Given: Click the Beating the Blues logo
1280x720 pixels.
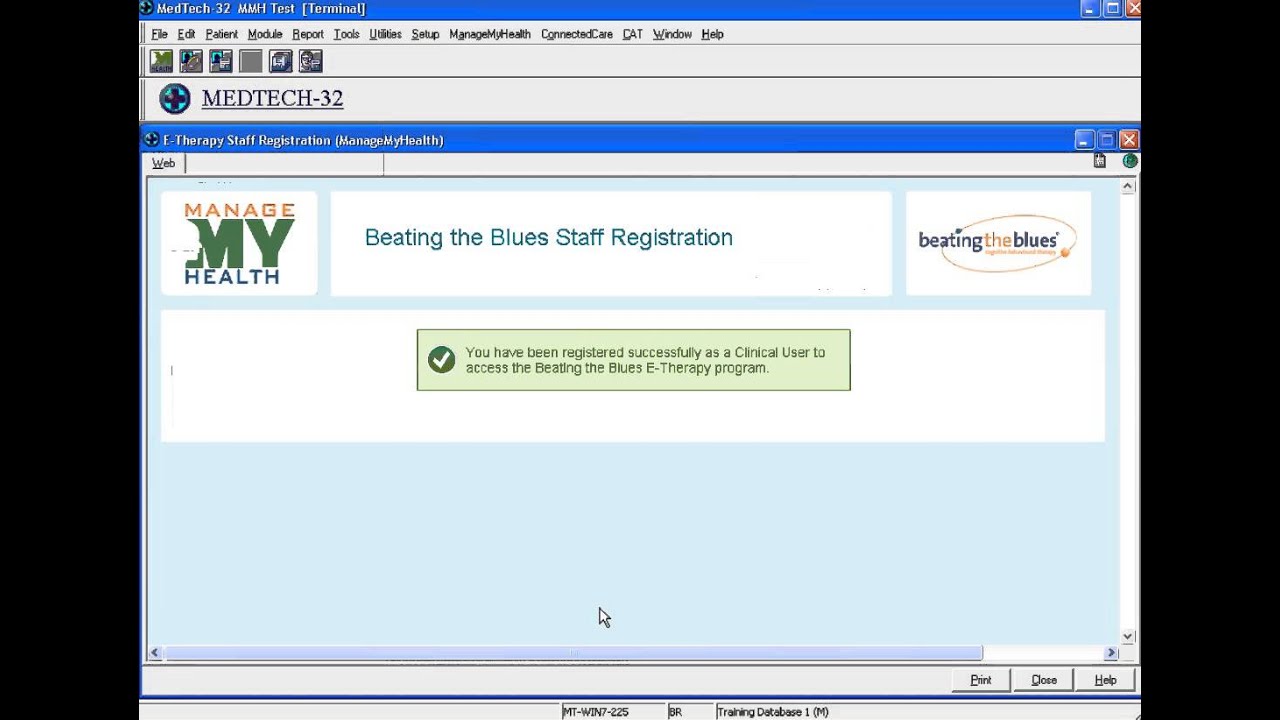Looking at the screenshot, I should 997,243.
